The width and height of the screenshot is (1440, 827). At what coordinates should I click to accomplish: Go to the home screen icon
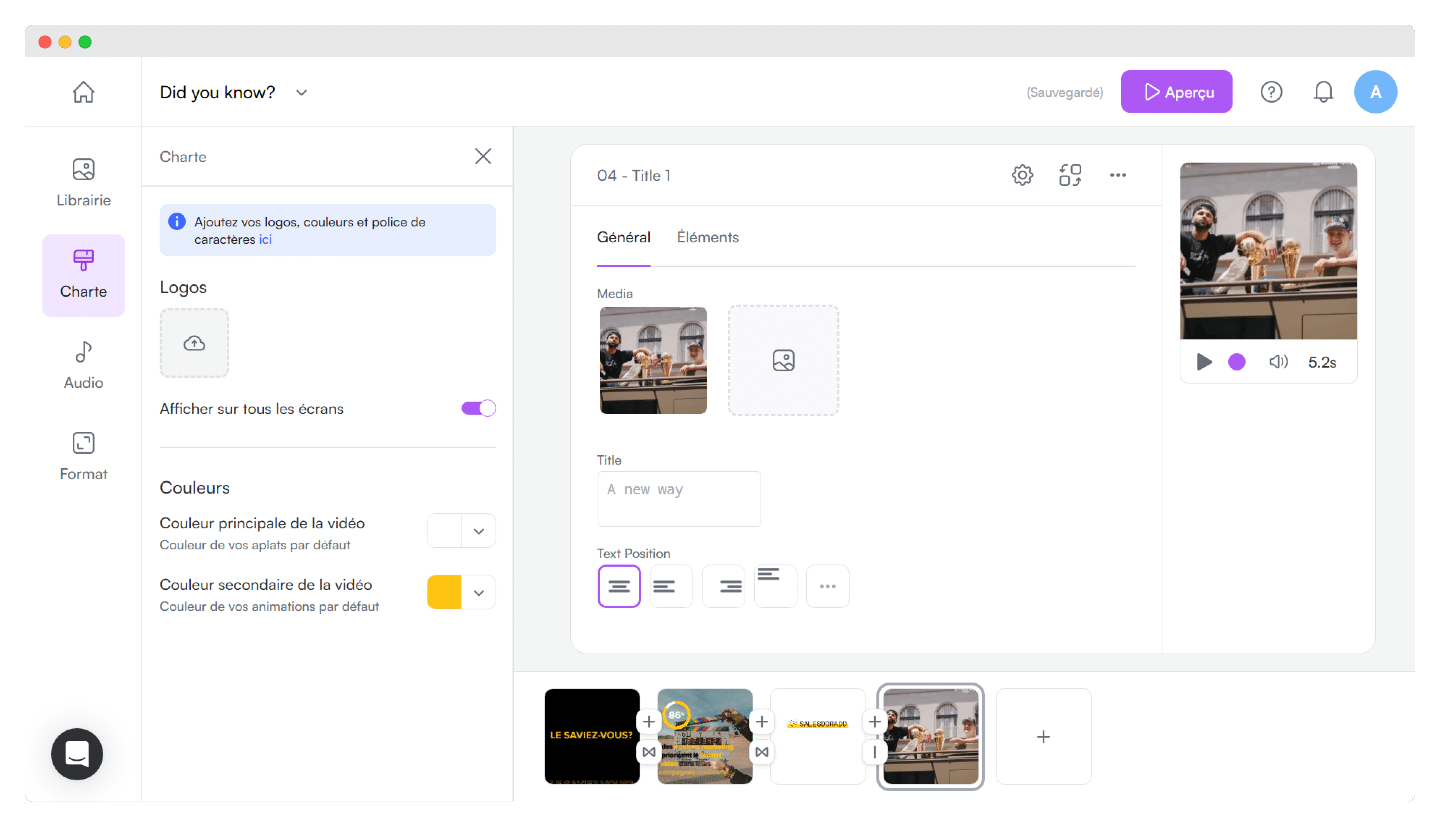(x=84, y=92)
